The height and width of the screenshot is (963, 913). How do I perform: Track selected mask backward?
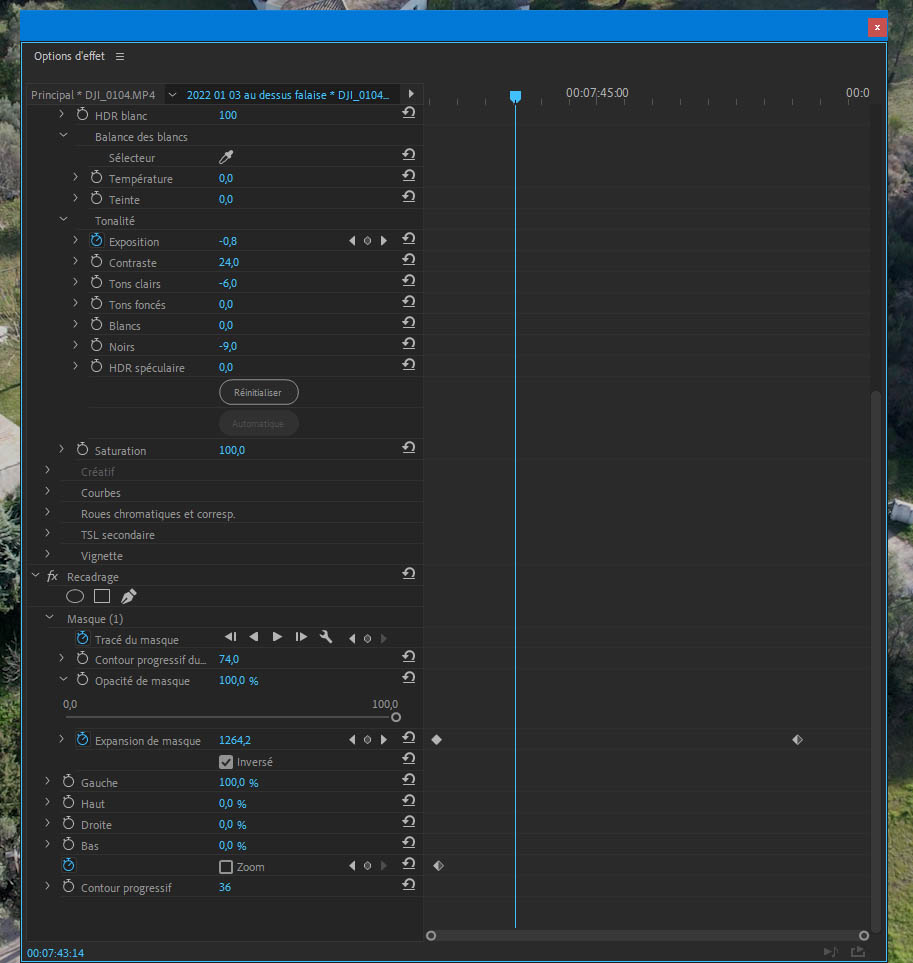point(254,637)
